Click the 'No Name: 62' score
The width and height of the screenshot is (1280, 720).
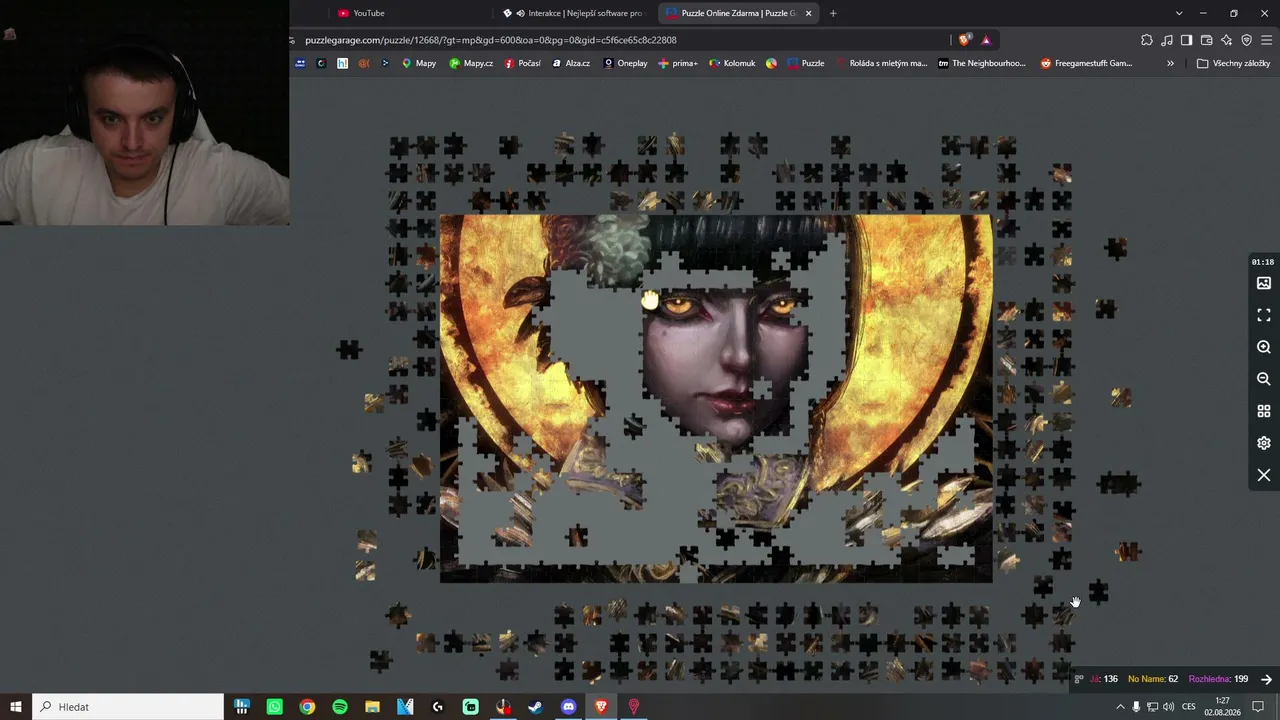1153,679
